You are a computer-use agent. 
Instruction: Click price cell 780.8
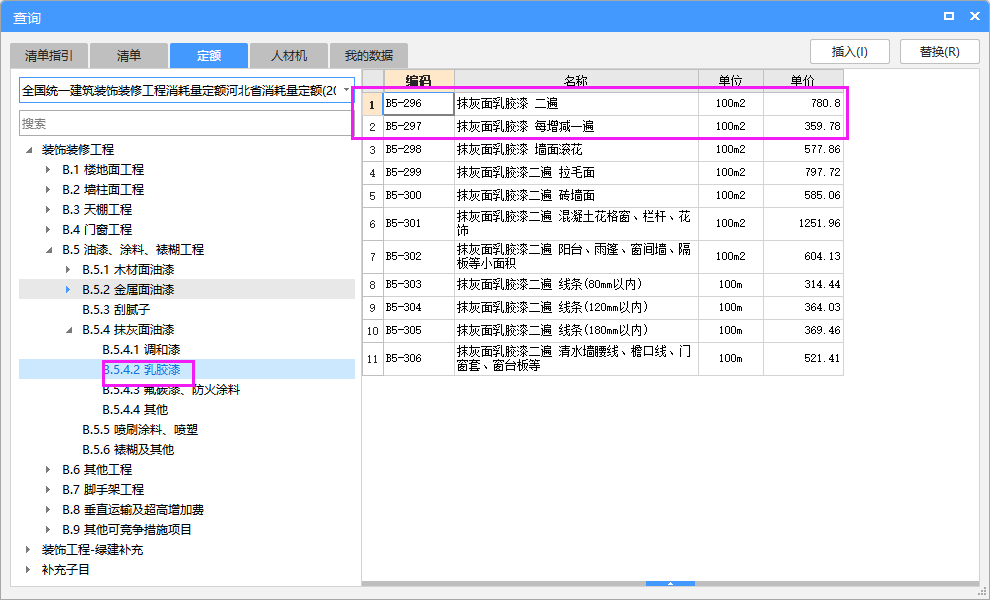point(803,104)
